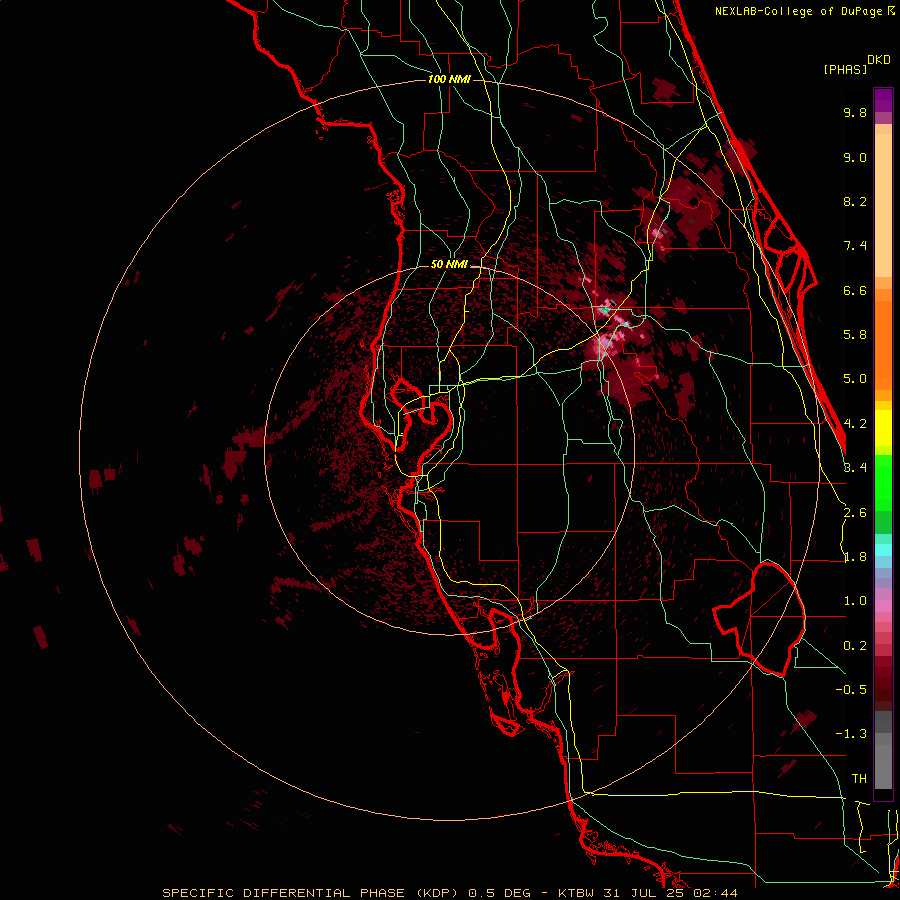
Task: Click the 7.4 scale label
Action: (x=855, y=246)
